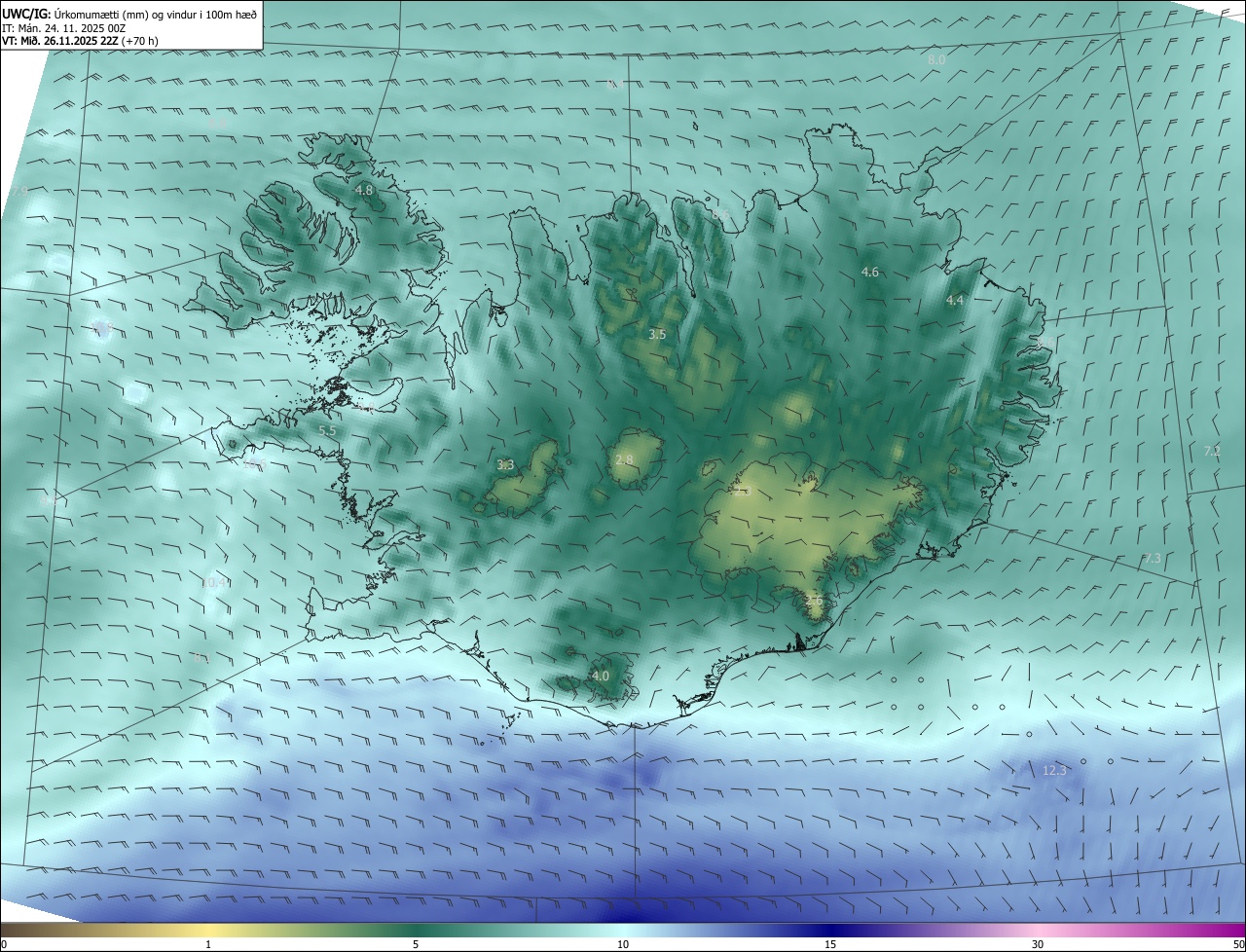Click the 5.5 value label on the western peninsula
Viewport: 1246px width, 952px height.
327,430
